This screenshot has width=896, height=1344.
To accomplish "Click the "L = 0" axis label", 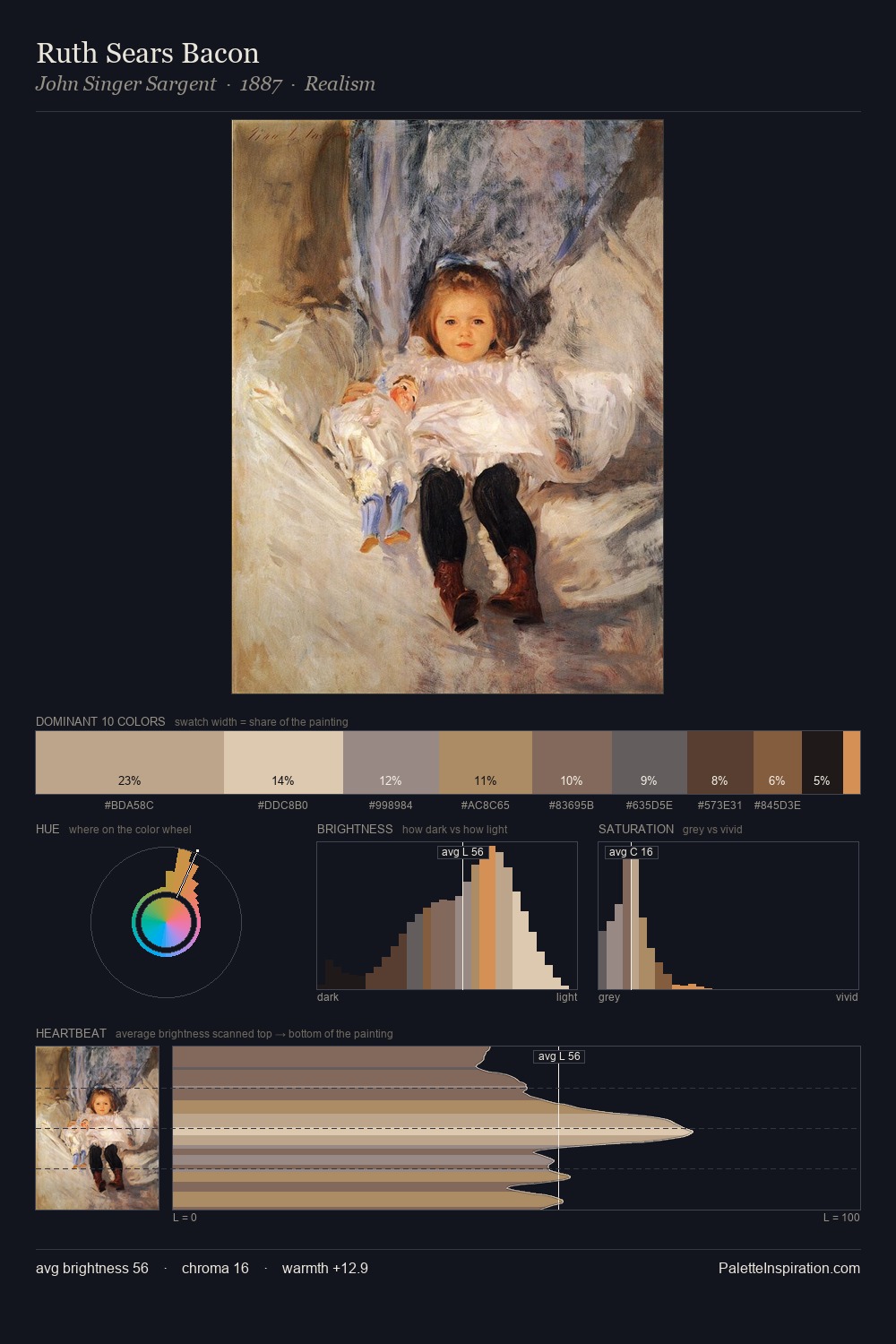I will pos(185,1218).
